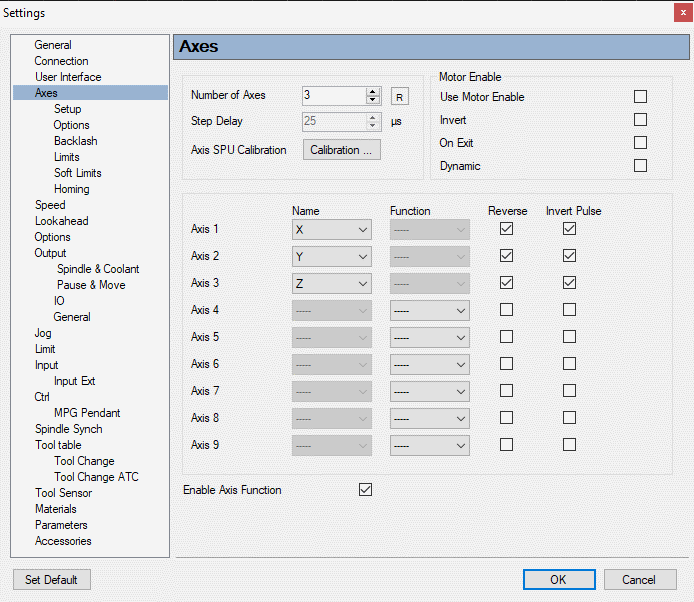Click the Calibration button
The image size is (694, 602).
(341, 150)
